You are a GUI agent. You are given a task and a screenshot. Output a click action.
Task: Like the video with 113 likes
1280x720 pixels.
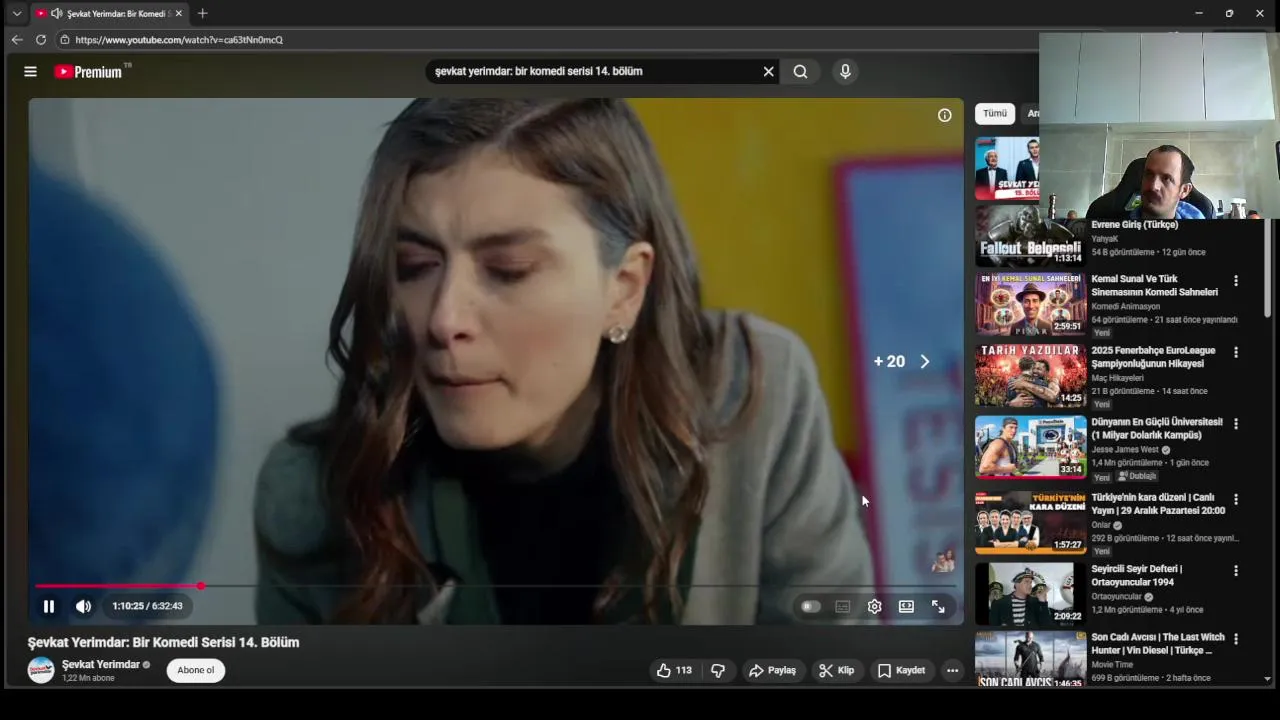[674, 670]
